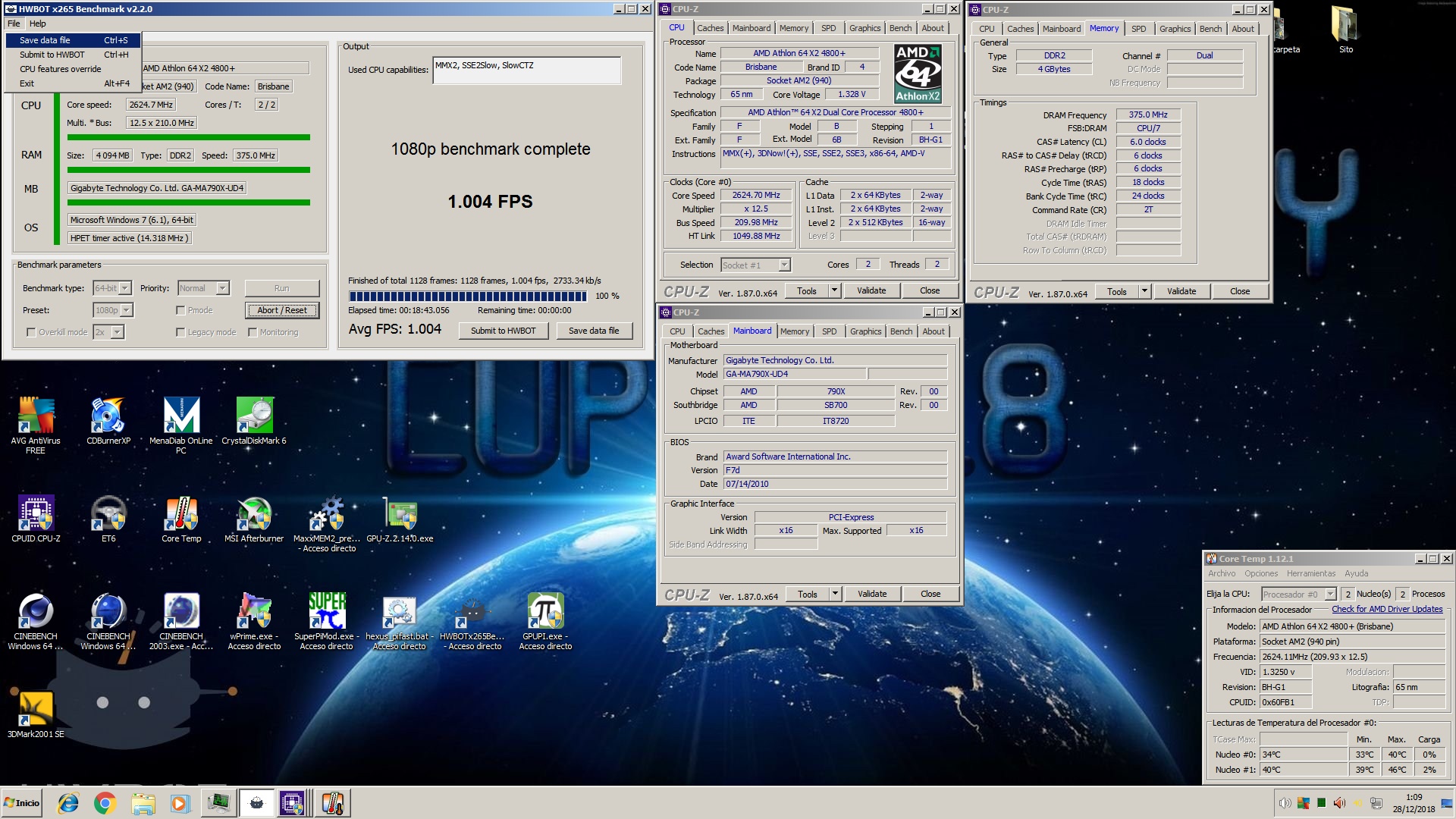The height and width of the screenshot is (819, 1456).
Task: Click the taskbar clock showing 1:09
Action: [x=1414, y=803]
